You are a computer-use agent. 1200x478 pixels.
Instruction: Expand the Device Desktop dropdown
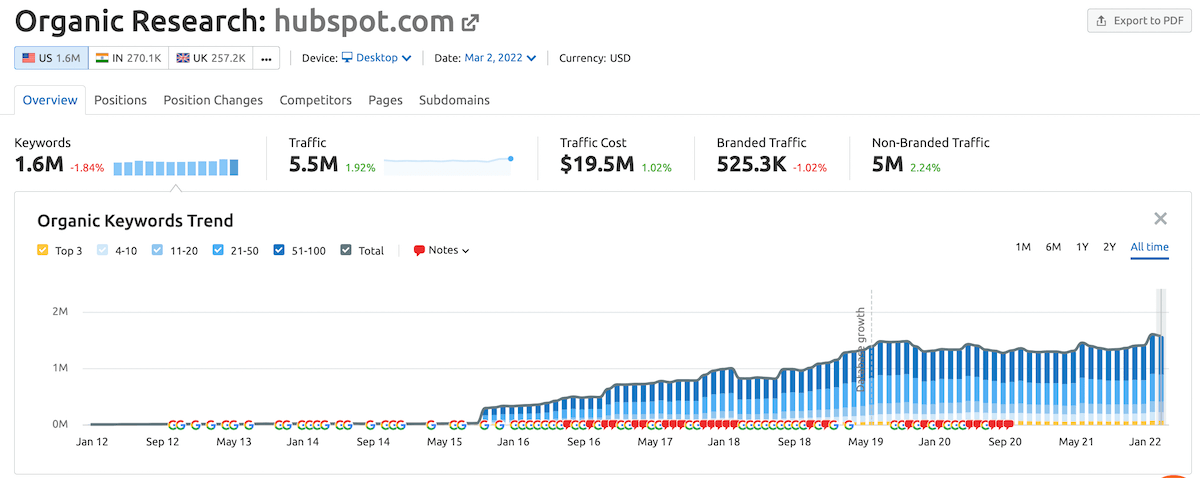(377, 58)
